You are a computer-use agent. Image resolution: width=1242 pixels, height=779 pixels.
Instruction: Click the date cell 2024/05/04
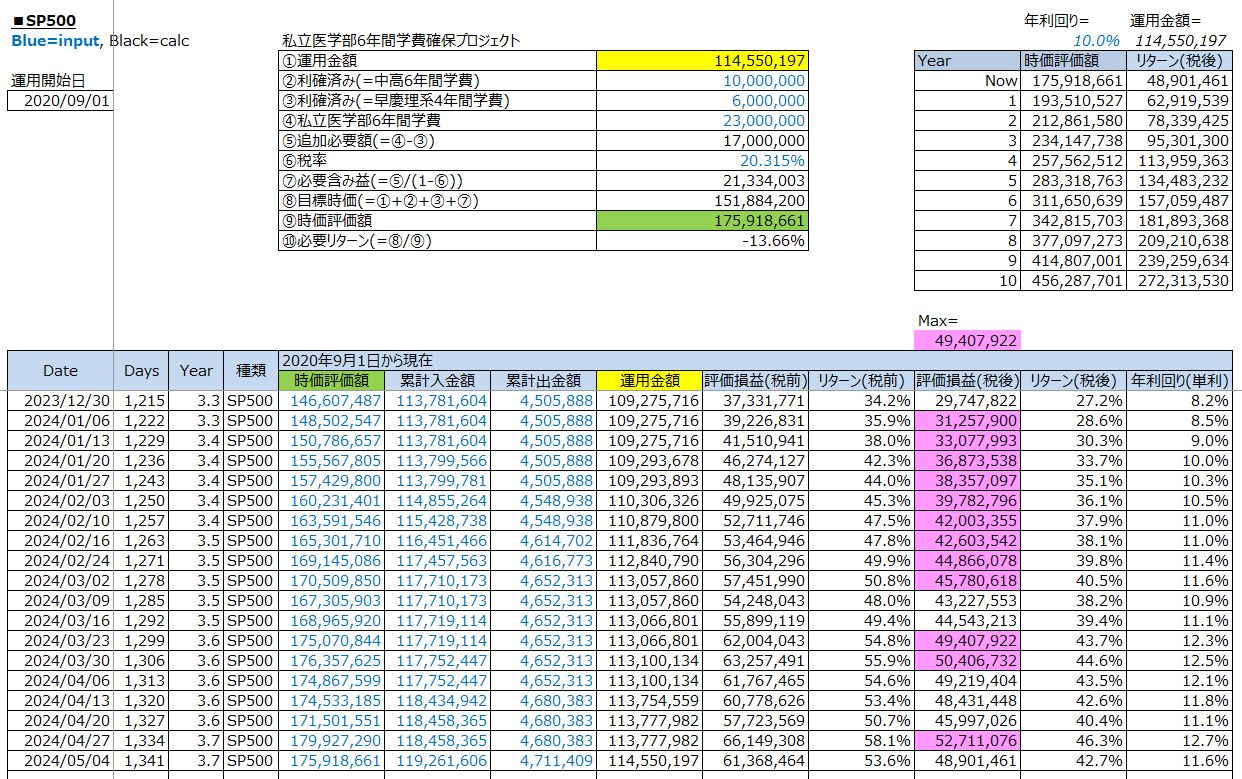(60, 760)
